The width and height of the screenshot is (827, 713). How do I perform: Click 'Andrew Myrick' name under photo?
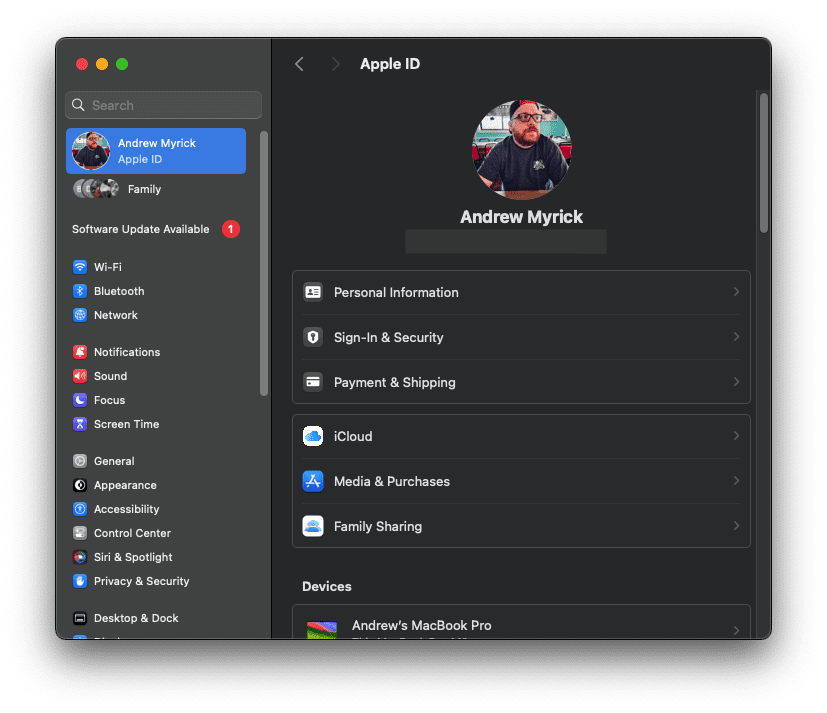tap(521, 217)
